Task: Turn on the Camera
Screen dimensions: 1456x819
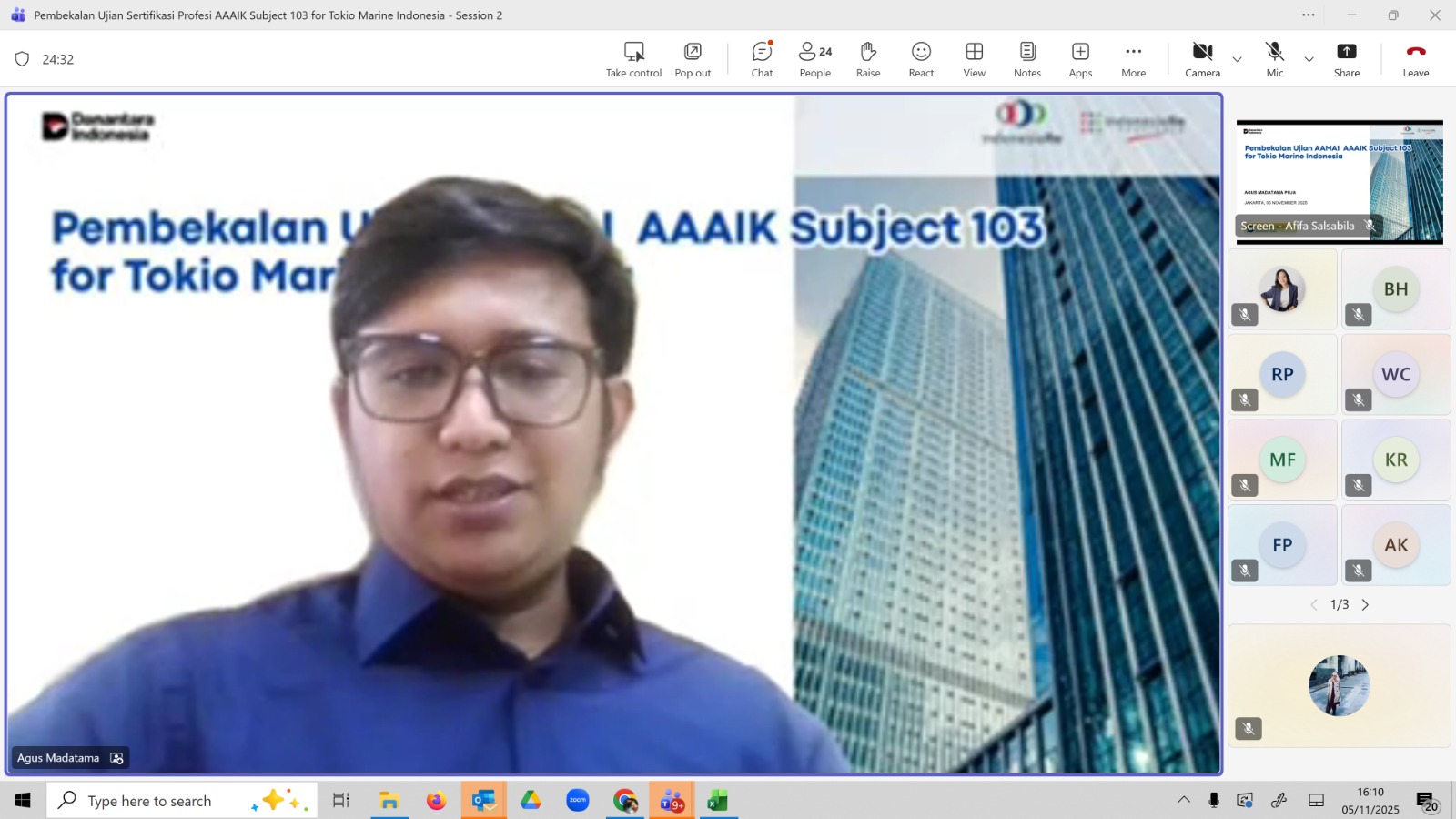Action: coord(1202,59)
